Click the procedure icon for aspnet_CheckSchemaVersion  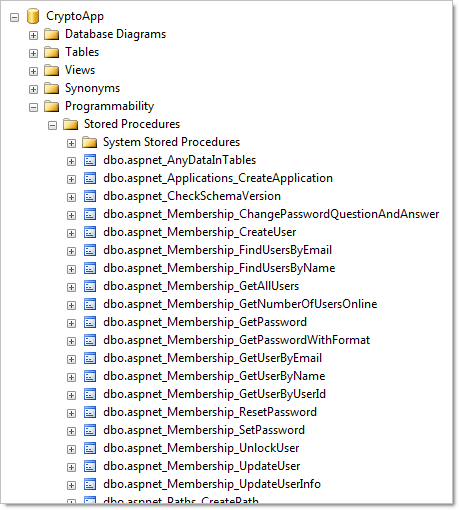90,196
